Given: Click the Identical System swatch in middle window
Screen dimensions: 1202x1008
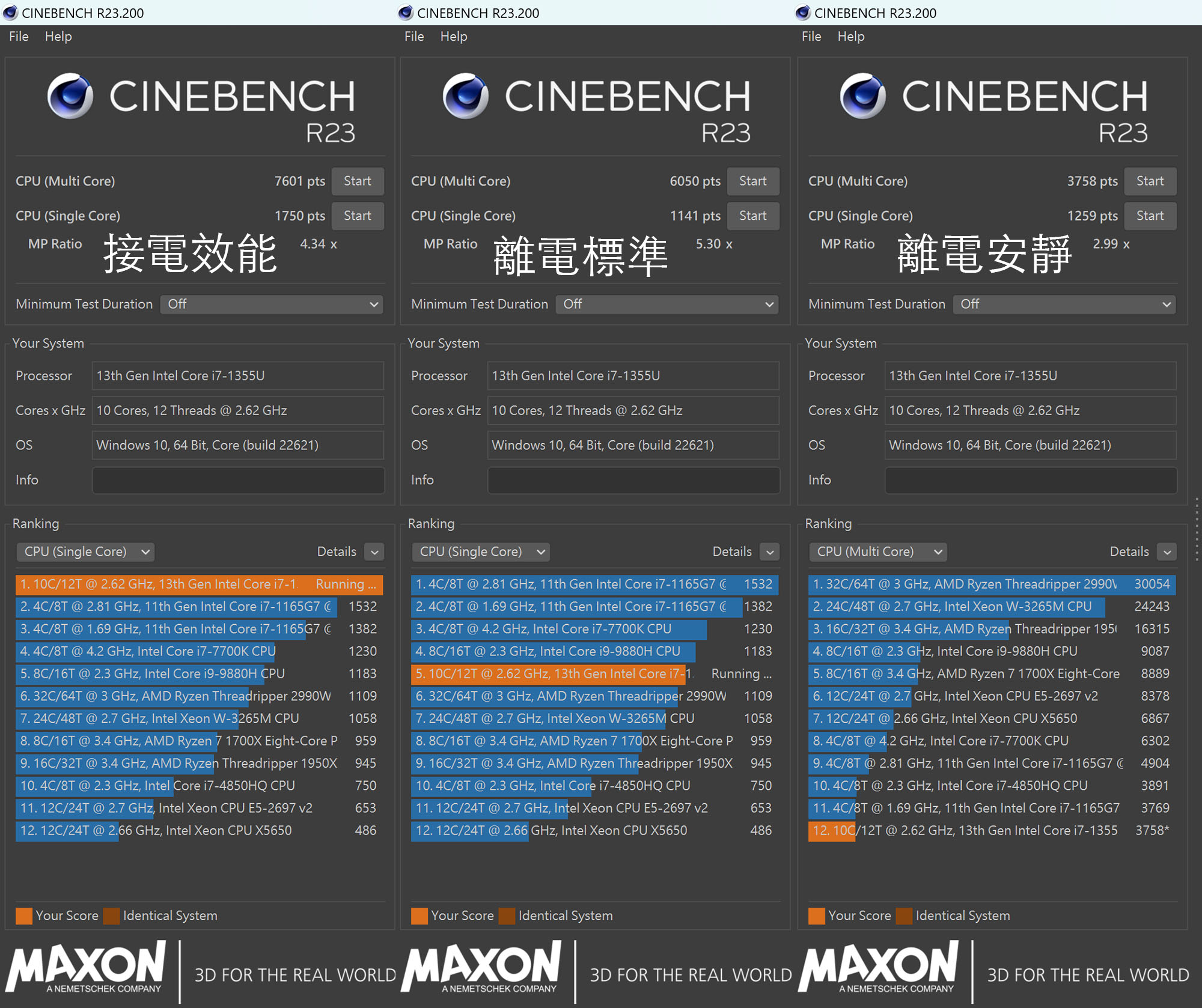Looking at the screenshot, I should 507,916.
